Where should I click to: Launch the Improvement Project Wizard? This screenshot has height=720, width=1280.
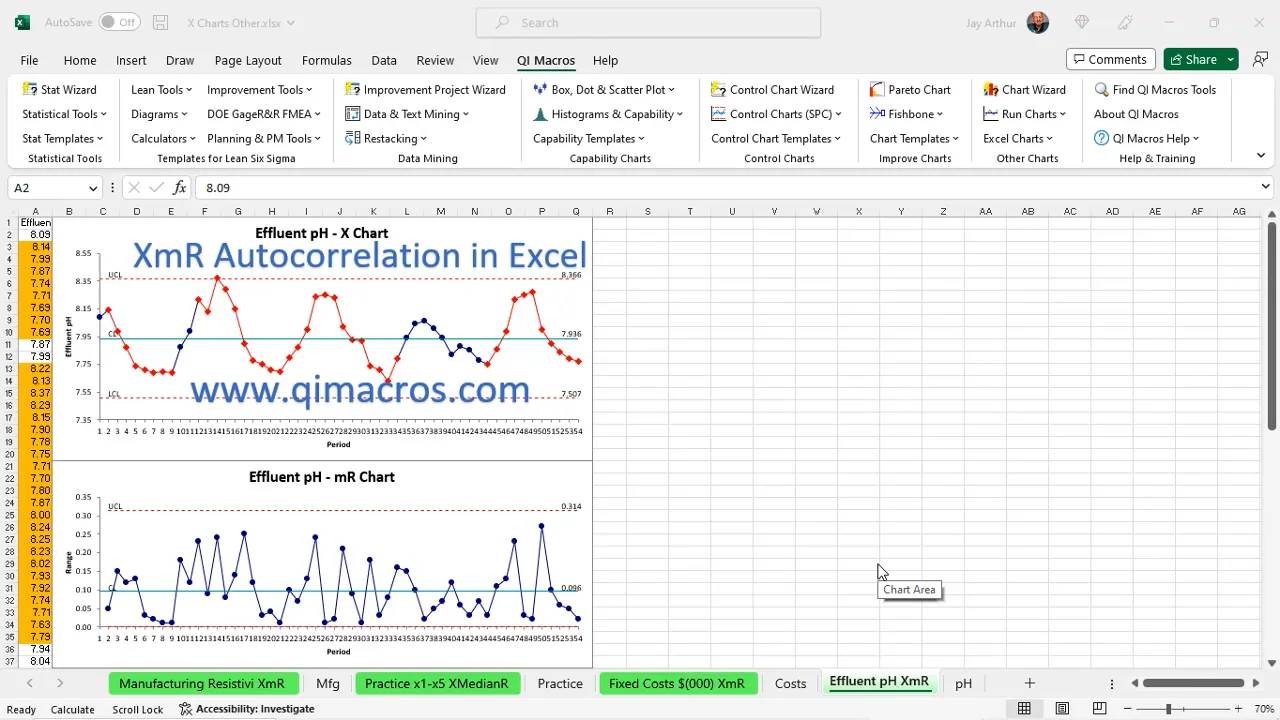pyautogui.click(x=425, y=89)
